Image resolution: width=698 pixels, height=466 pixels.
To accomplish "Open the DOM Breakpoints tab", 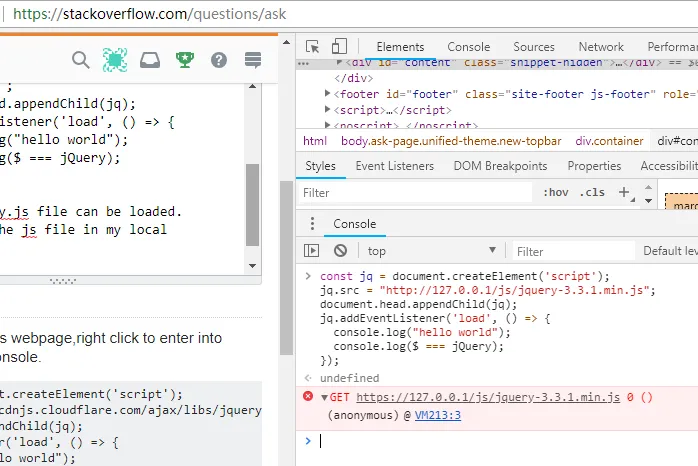I will click(x=500, y=166).
